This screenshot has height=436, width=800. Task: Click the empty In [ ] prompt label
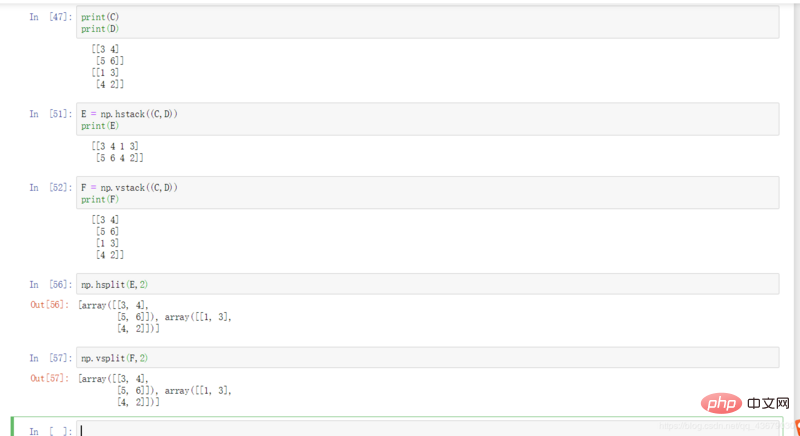[x=51, y=431]
